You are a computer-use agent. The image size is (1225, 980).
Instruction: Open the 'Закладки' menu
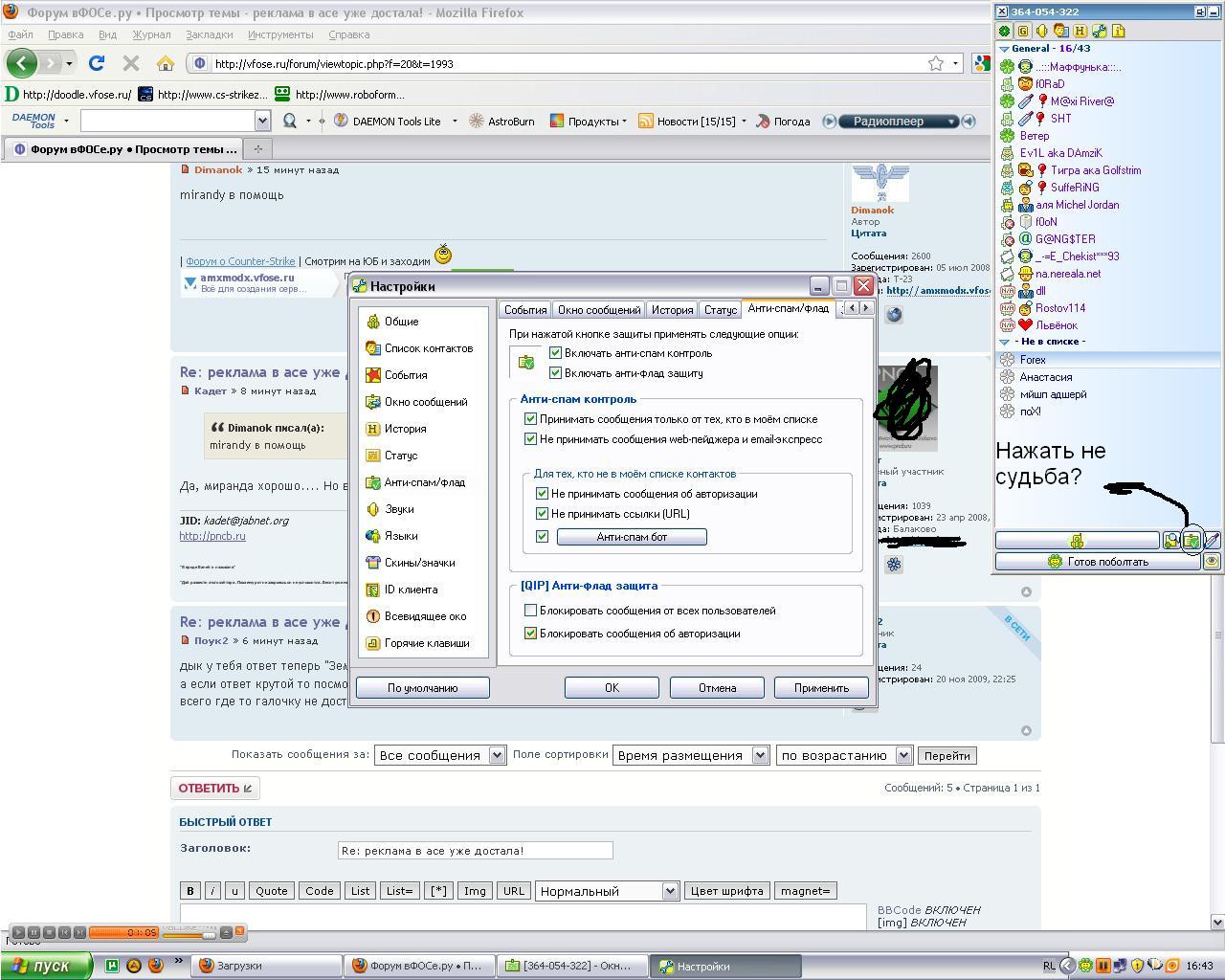click(x=209, y=34)
